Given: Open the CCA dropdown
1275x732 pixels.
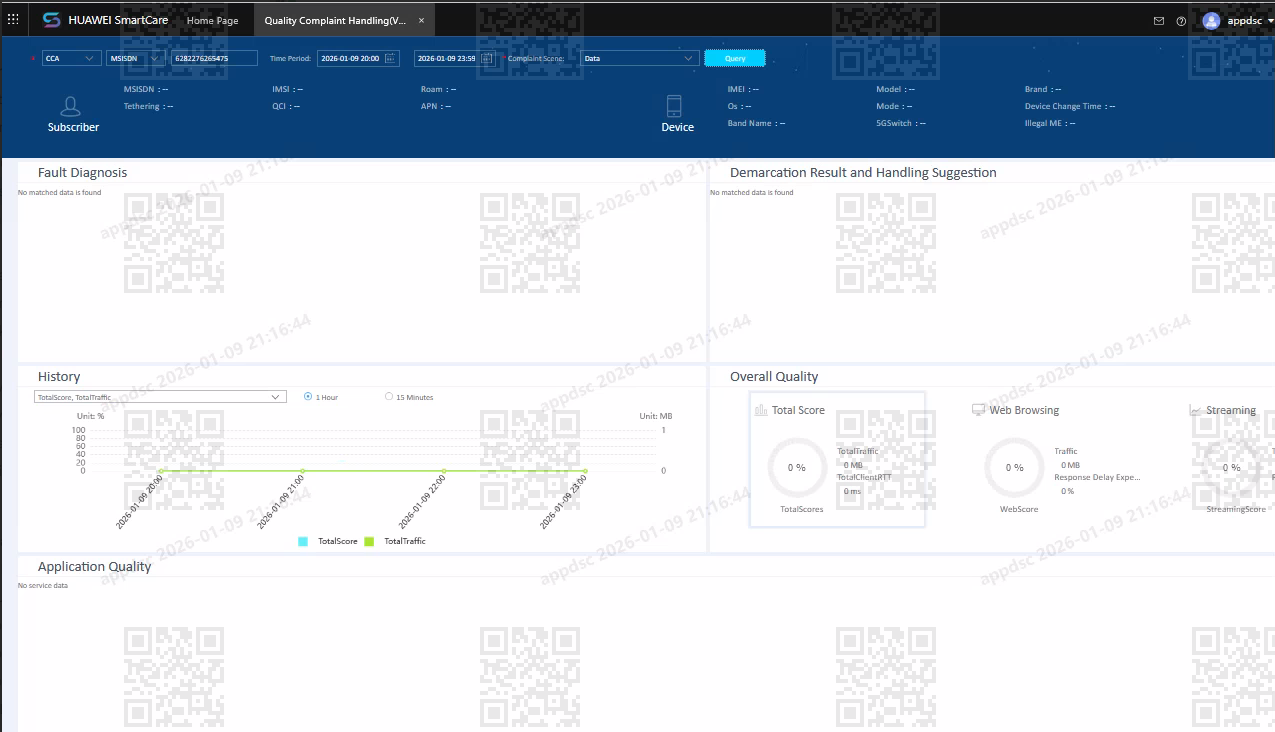Looking at the screenshot, I should pyautogui.click(x=72, y=58).
